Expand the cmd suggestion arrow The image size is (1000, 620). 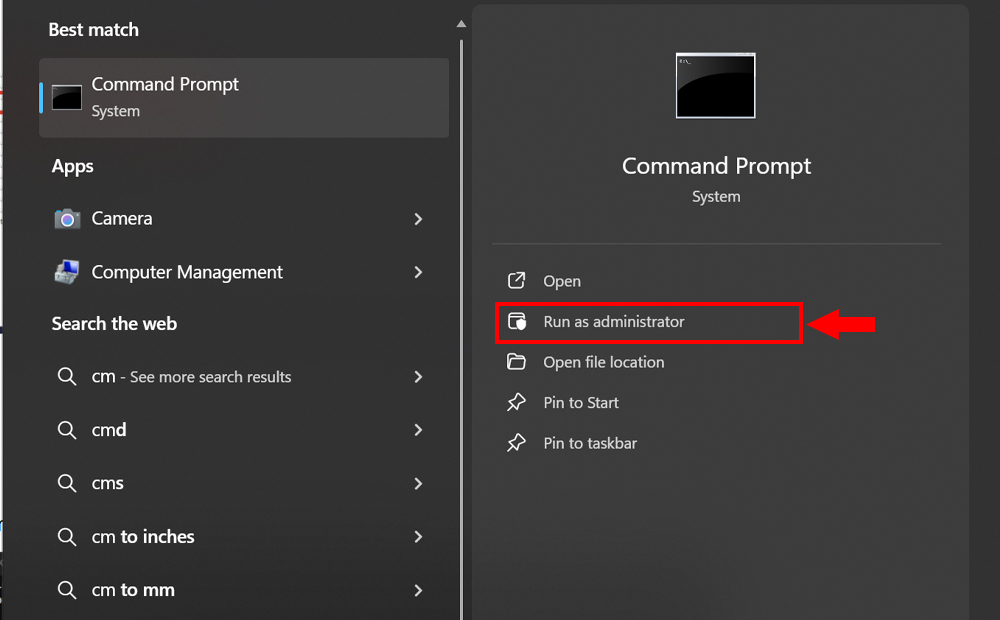point(419,430)
